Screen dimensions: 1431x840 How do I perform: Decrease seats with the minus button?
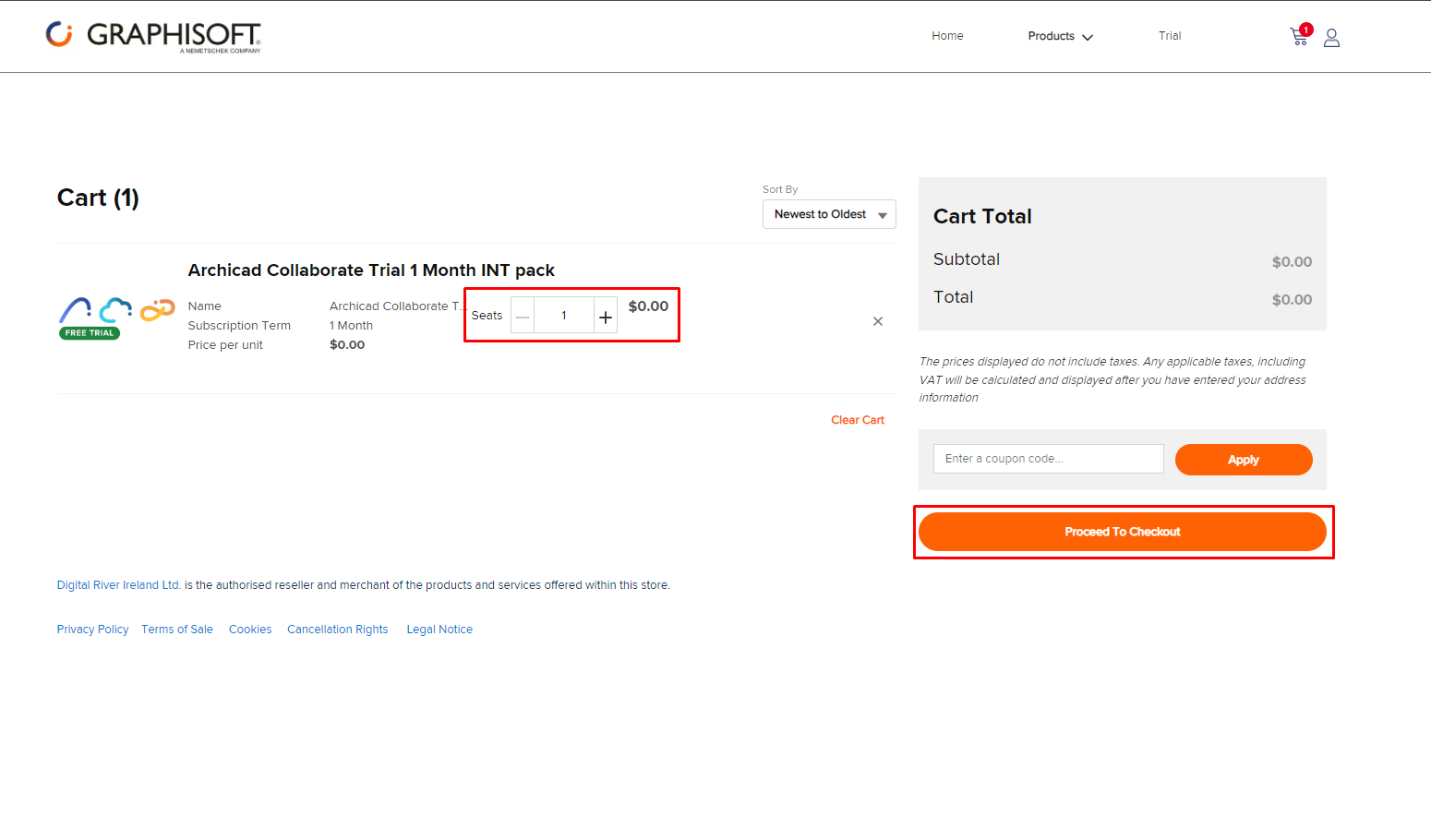point(523,317)
